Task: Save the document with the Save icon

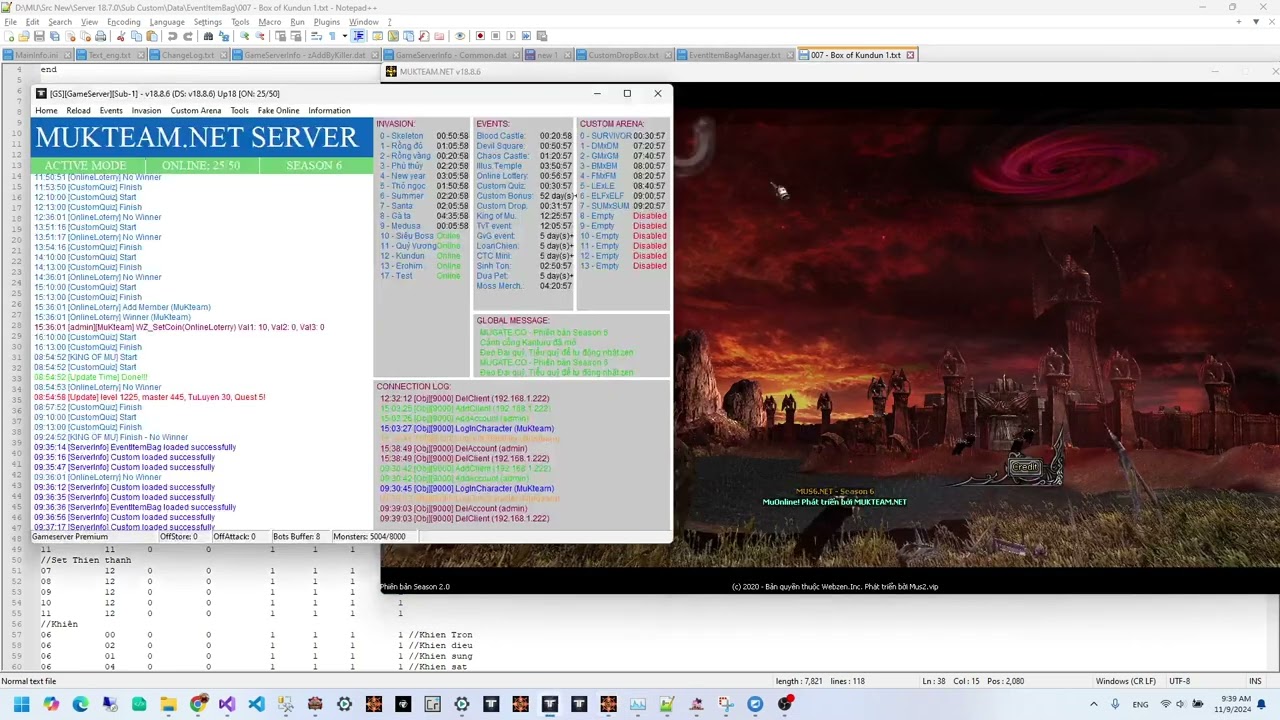Action: pyautogui.click(x=38, y=36)
